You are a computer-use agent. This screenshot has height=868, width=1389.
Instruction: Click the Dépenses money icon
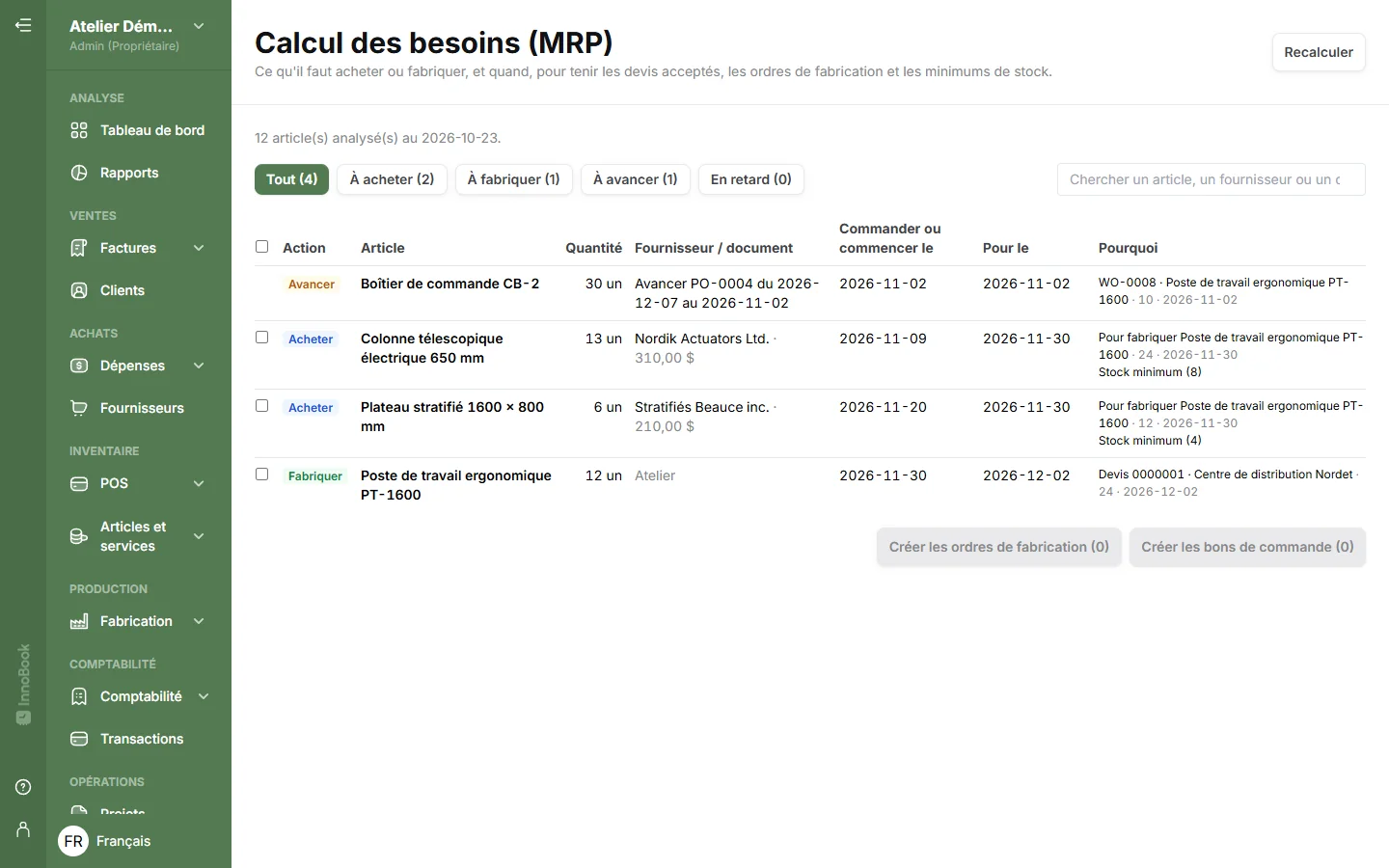[79, 366]
